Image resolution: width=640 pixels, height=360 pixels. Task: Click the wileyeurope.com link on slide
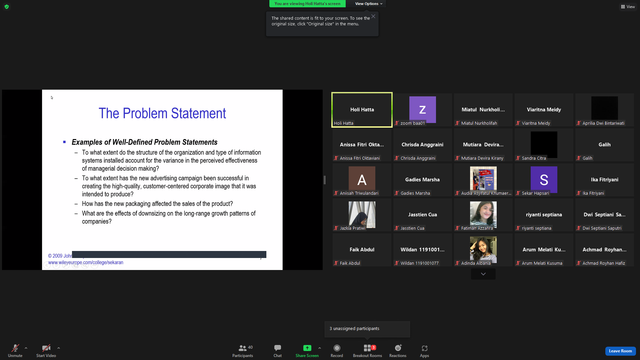point(86,262)
